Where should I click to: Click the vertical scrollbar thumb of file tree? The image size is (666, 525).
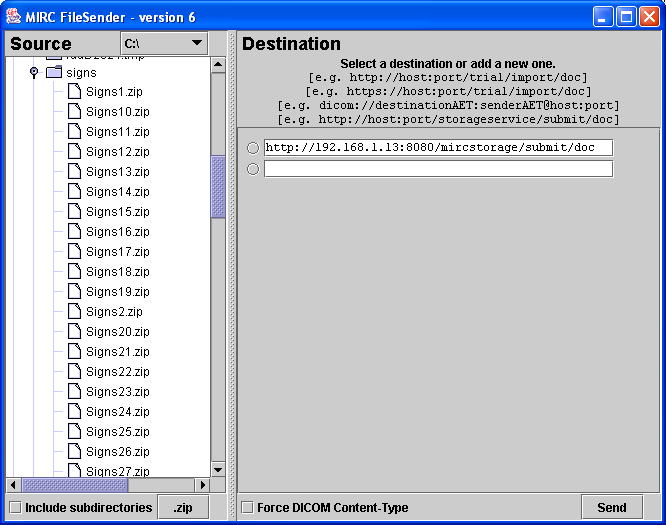[218, 187]
